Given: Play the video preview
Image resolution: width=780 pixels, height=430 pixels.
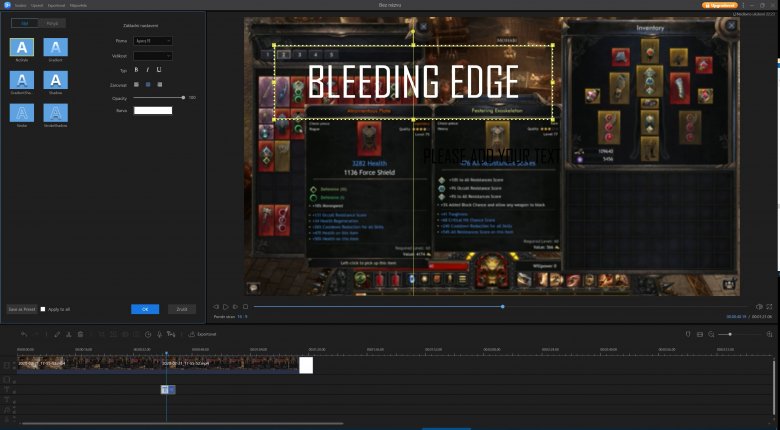Looking at the screenshot, I should [225, 307].
